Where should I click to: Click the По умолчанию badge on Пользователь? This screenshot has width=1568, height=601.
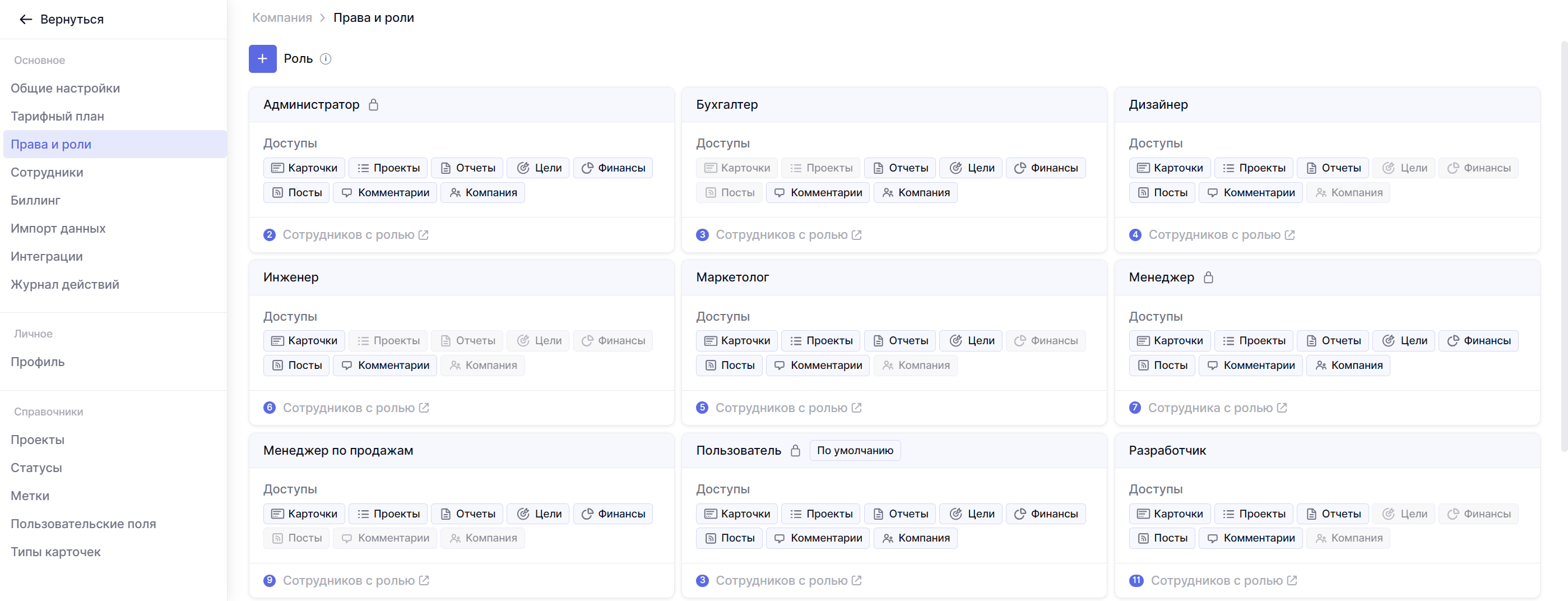click(855, 451)
